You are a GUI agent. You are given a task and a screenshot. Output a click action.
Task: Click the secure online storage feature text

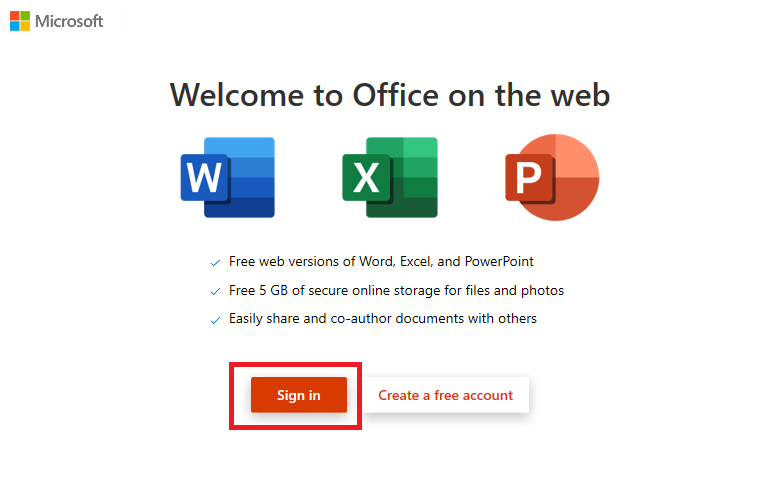tap(396, 290)
